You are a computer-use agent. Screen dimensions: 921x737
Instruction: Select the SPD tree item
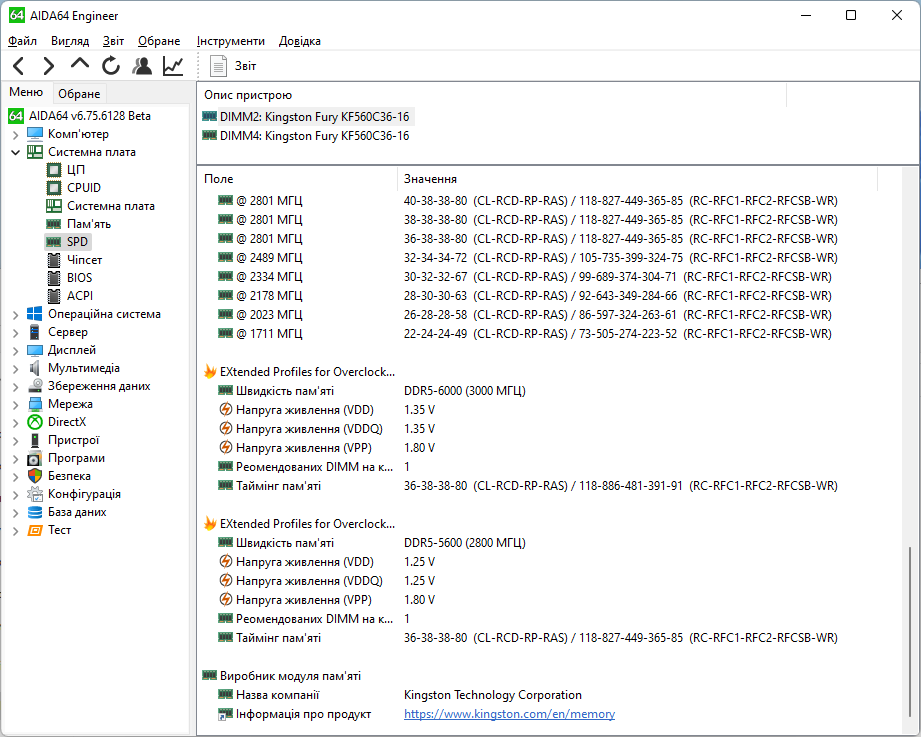point(77,242)
